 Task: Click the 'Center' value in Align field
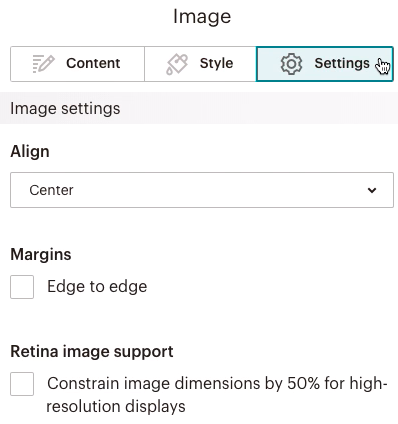pyautogui.click(x=51, y=190)
